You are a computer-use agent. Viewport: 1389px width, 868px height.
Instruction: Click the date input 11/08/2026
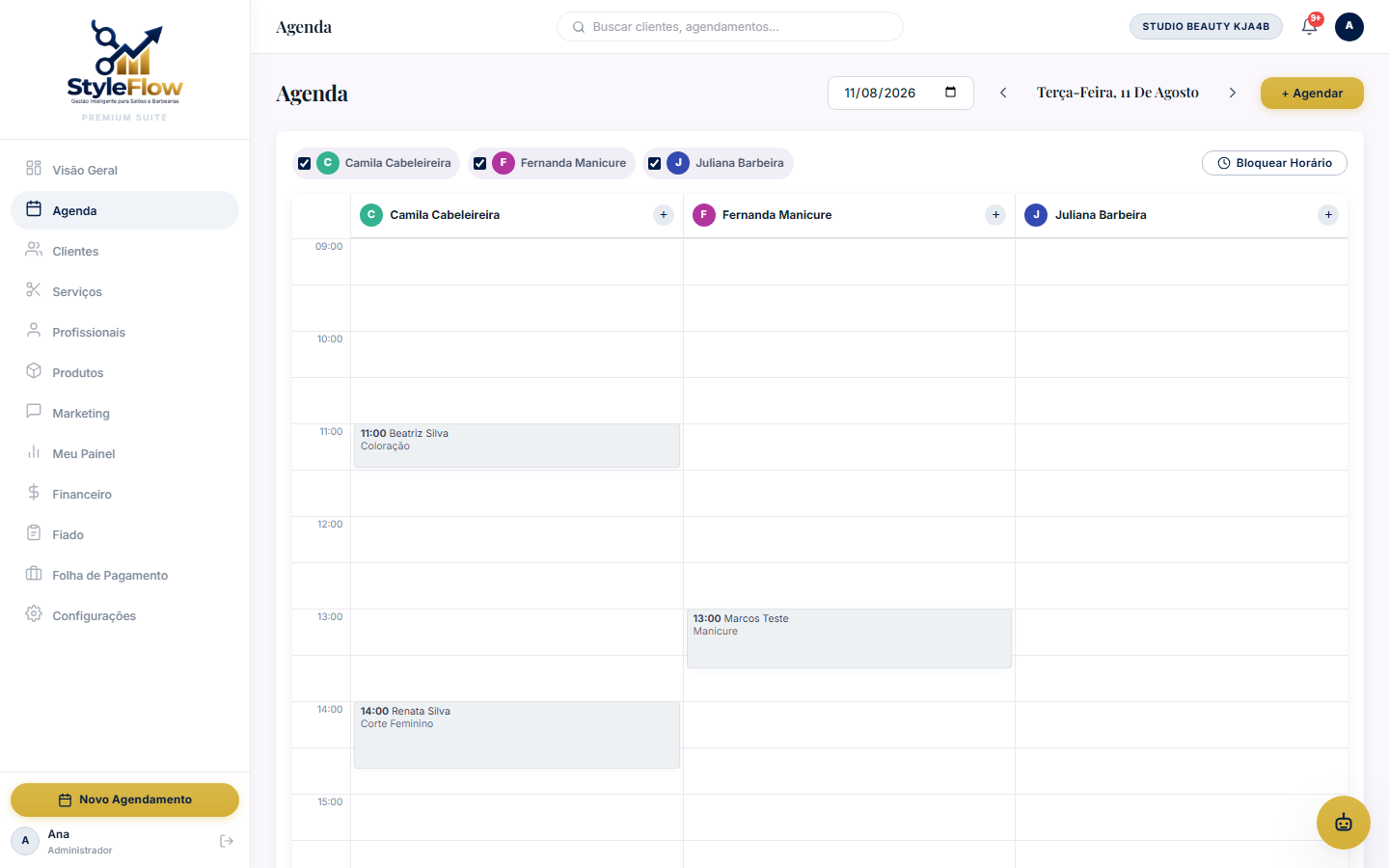coord(901,93)
